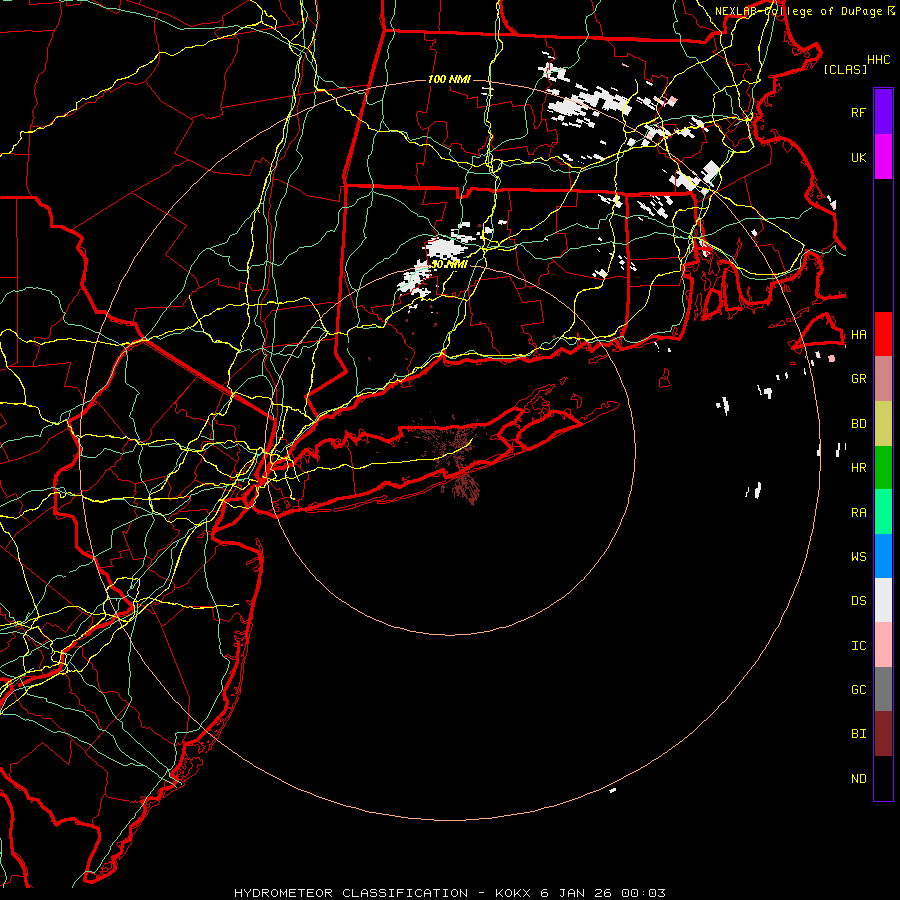Select the "BD" legend label
900x900 pixels.
[x=858, y=424]
